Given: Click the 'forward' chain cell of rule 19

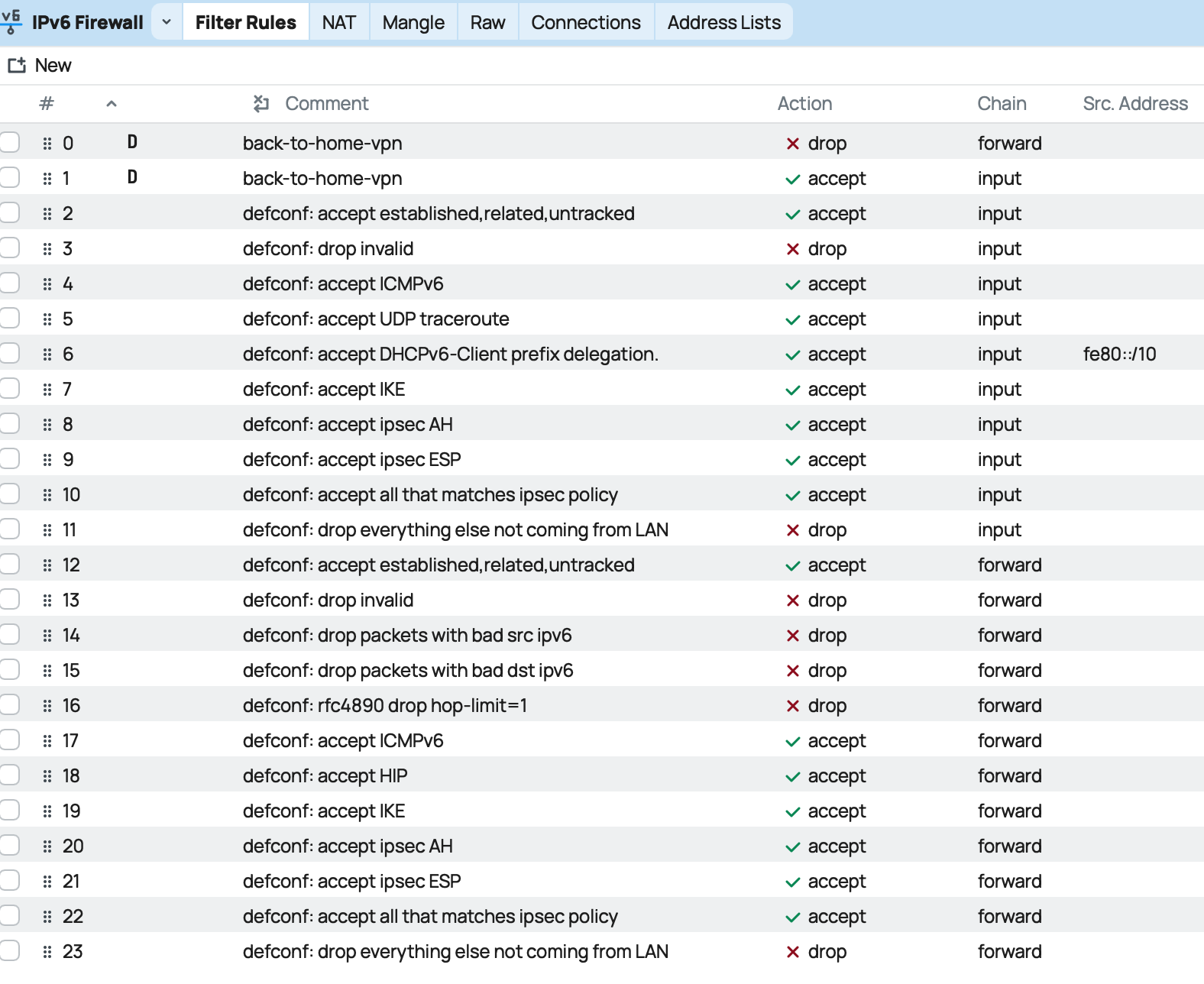Looking at the screenshot, I should [1010, 811].
